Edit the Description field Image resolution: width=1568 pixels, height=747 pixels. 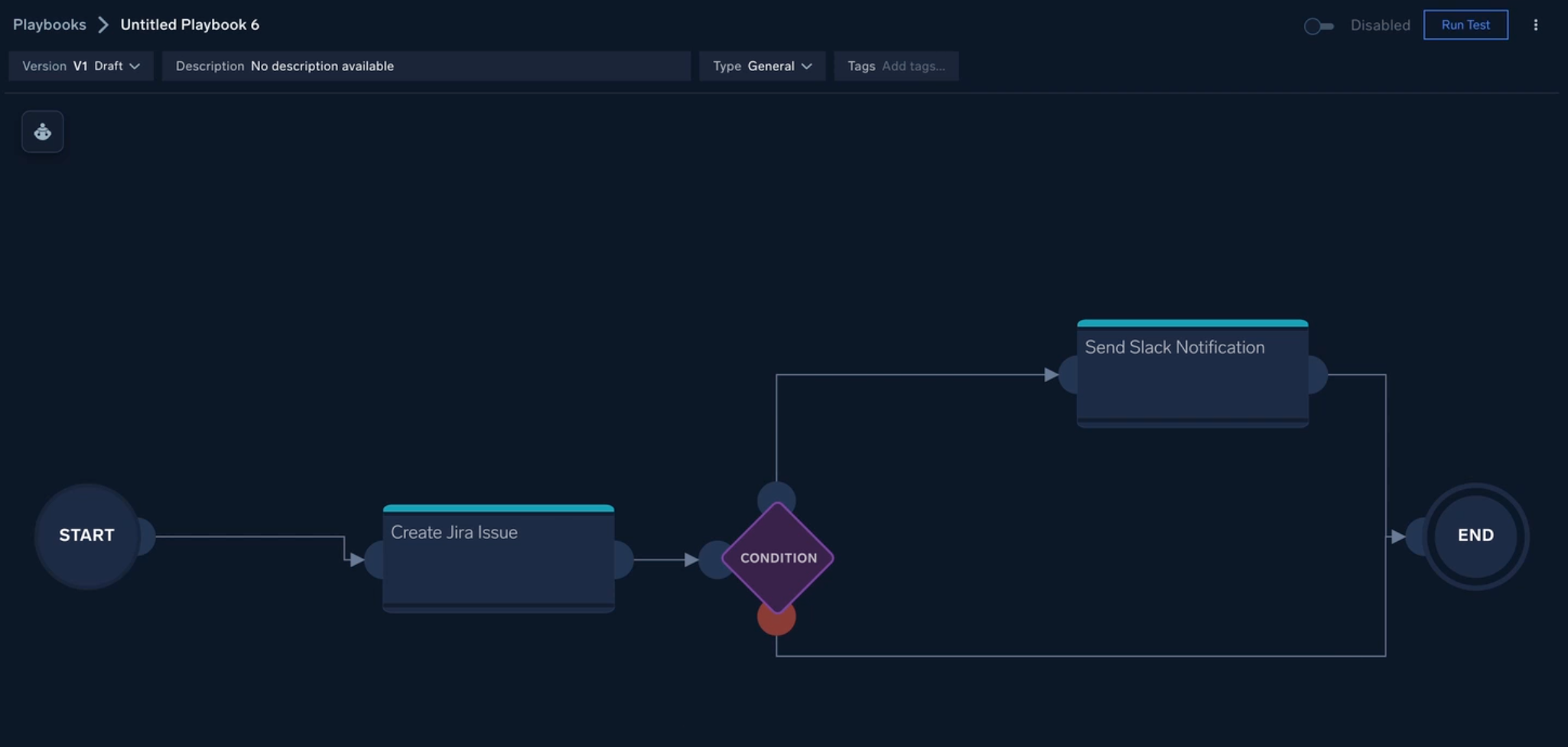point(426,66)
